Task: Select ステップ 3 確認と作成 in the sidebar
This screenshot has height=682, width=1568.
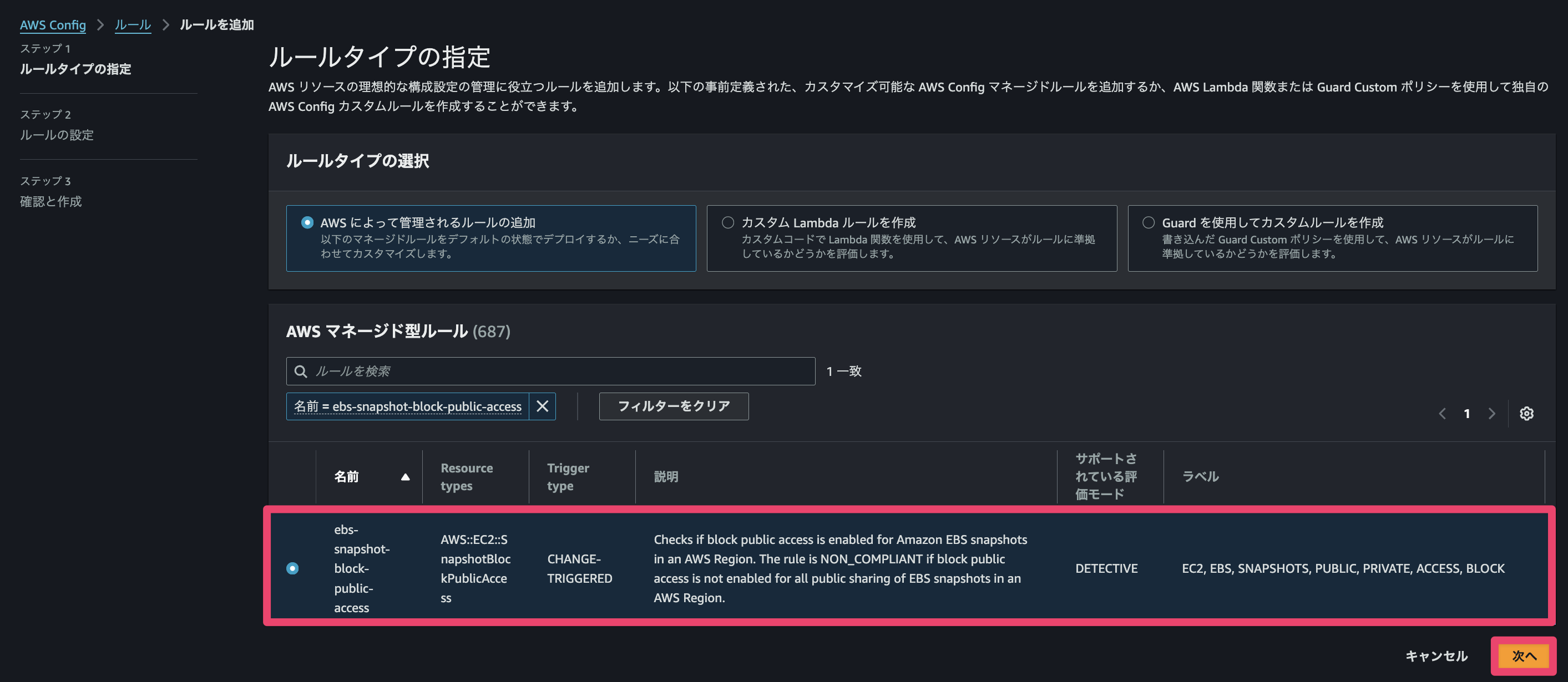Action: 51,201
